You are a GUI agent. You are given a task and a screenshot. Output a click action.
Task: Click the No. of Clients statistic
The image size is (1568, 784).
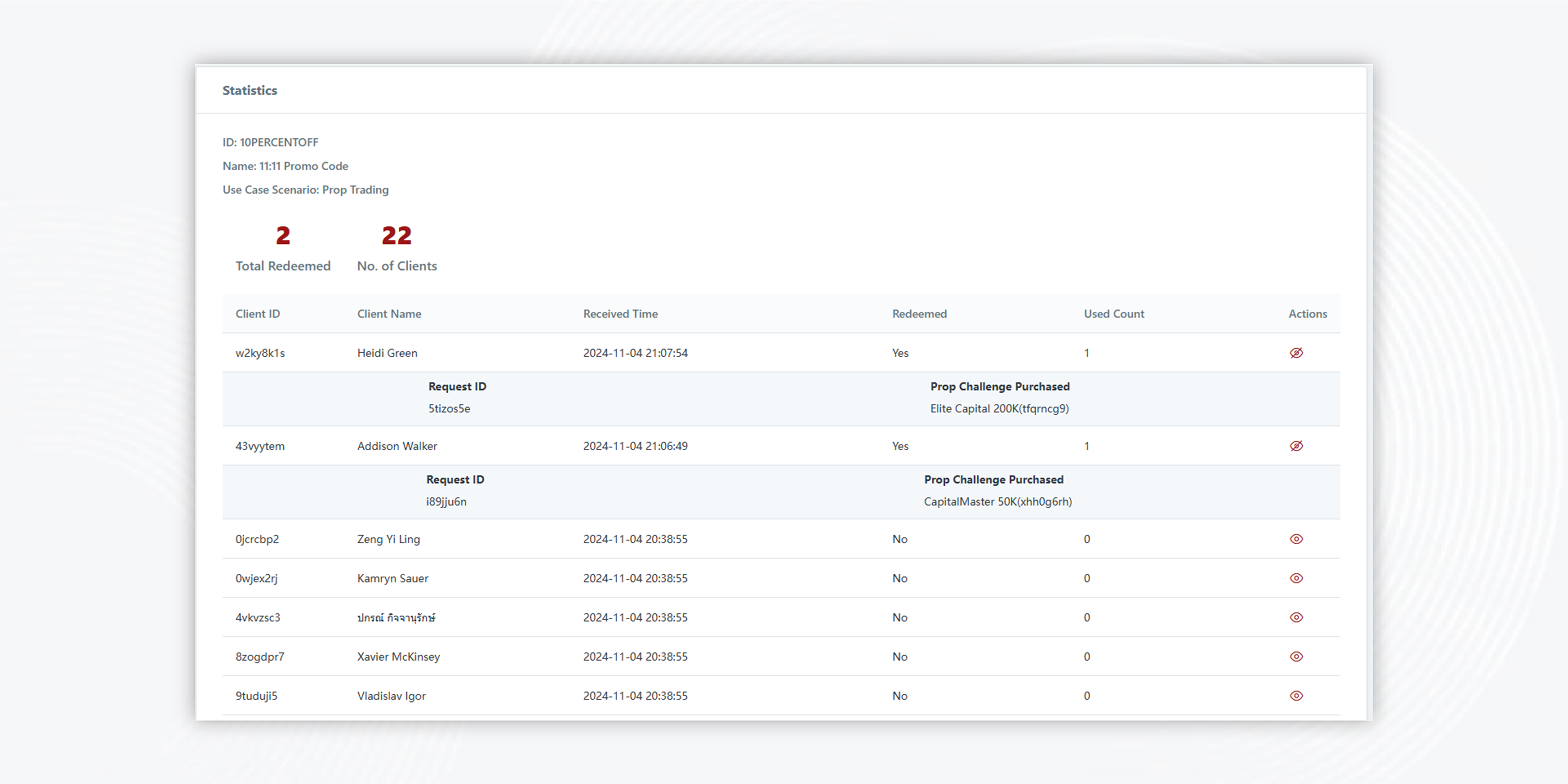(x=397, y=249)
